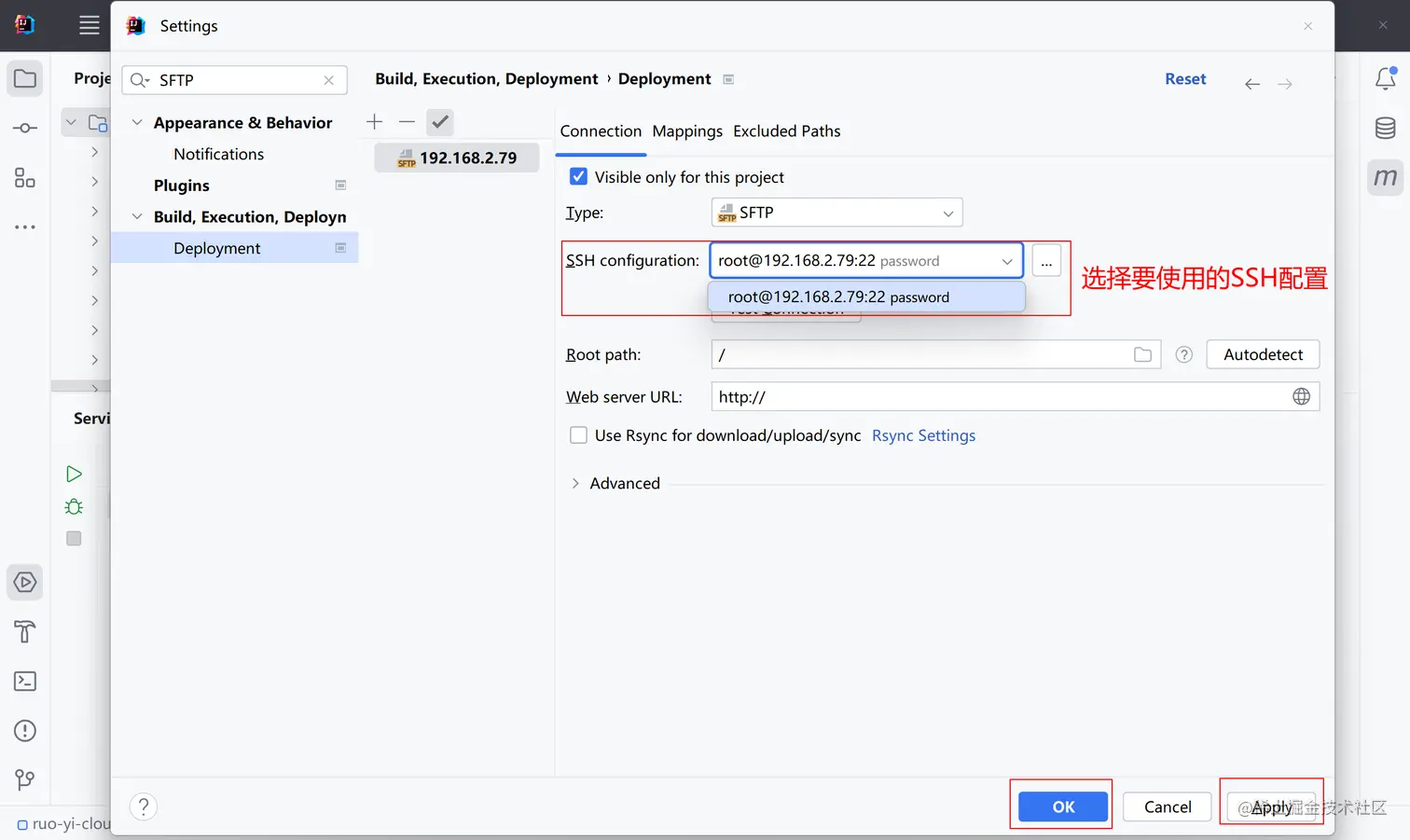The width and height of the screenshot is (1410, 840).
Task: Switch to the Mappings tab
Action: click(687, 131)
